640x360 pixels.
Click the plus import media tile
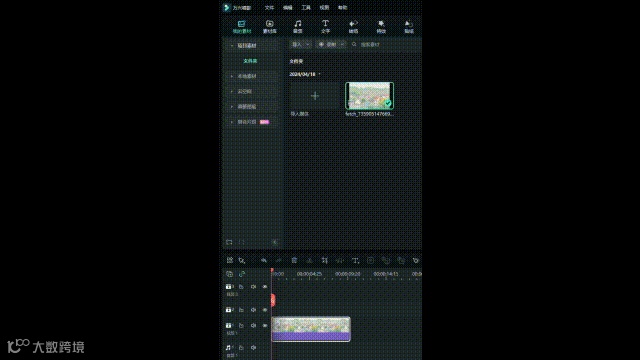[x=315, y=96]
